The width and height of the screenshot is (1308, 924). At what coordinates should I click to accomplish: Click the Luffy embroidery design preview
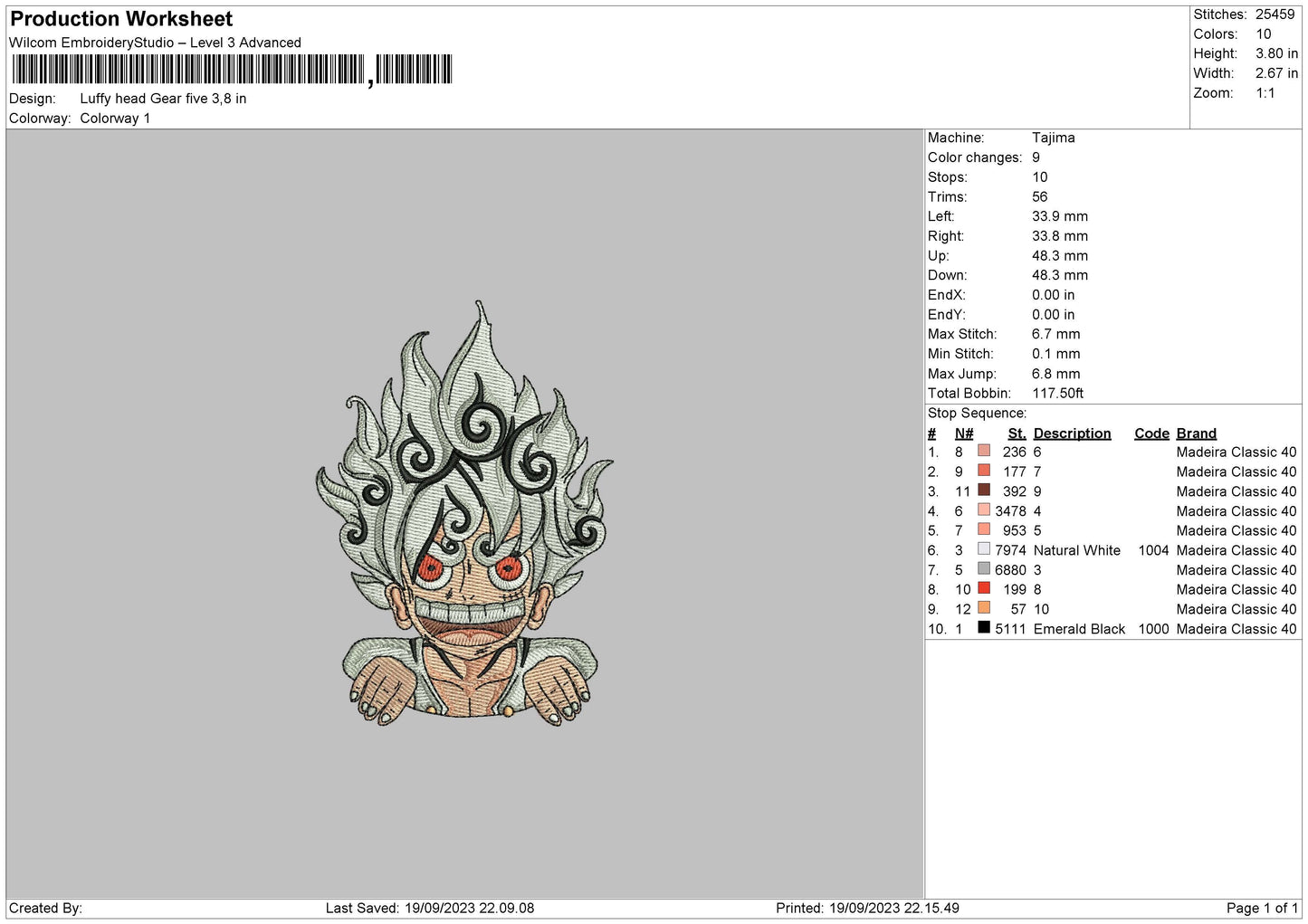click(x=465, y=512)
